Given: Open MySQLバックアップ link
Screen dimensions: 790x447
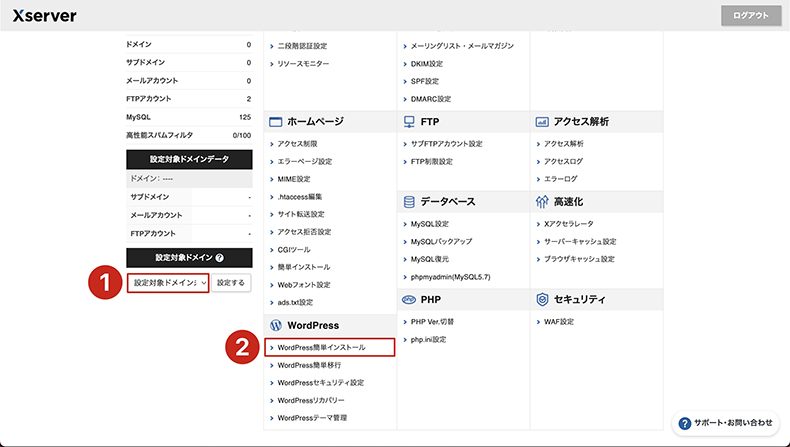Looking at the screenshot, I should (x=441, y=241).
